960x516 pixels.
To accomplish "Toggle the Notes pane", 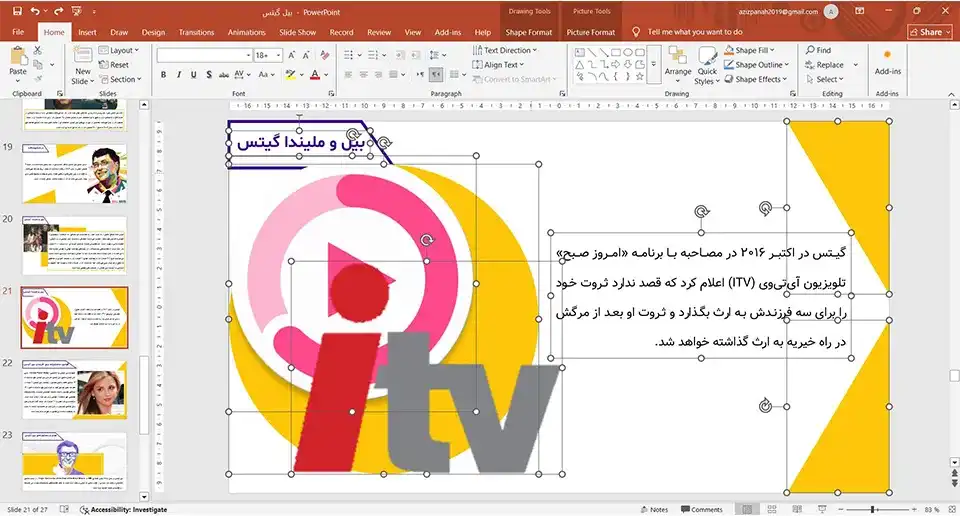I will 654,509.
